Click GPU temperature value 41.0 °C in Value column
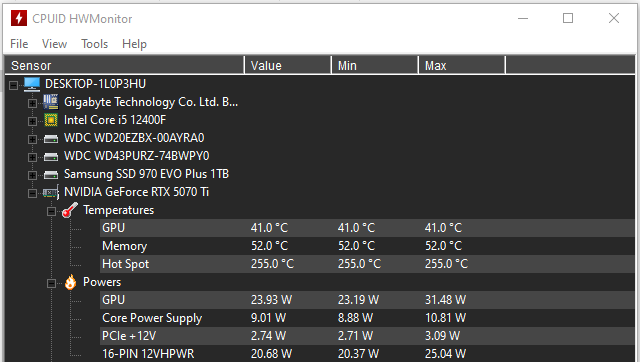The width and height of the screenshot is (640, 362). pyautogui.click(x=269, y=228)
